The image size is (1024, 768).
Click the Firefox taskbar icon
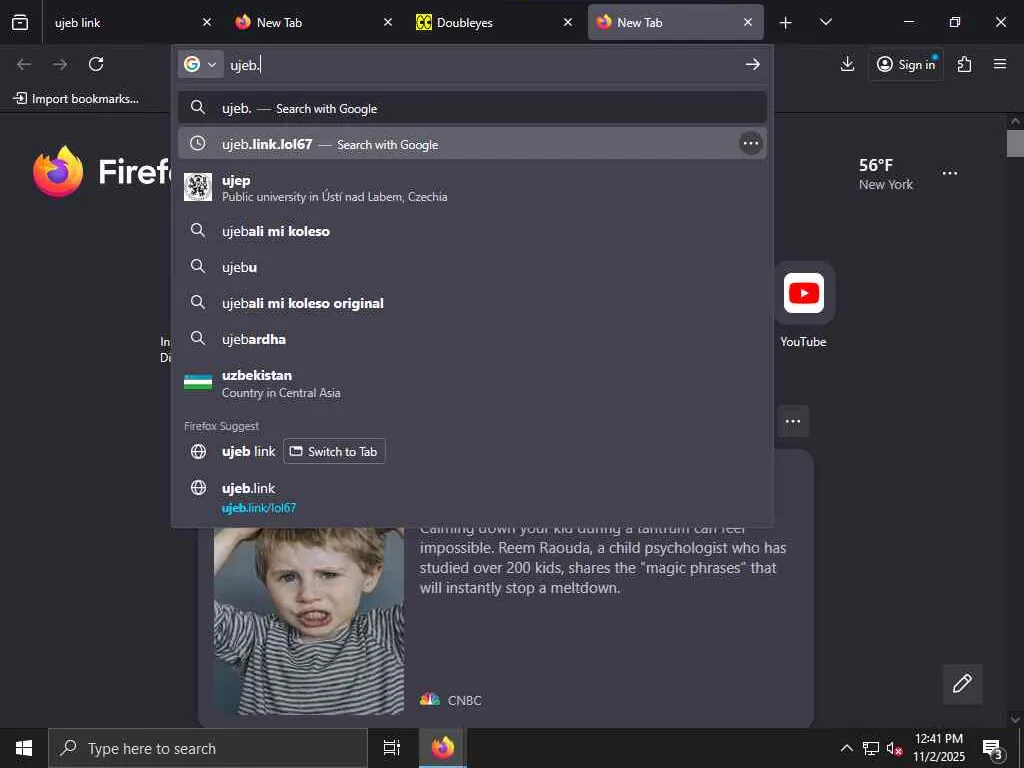[442, 748]
